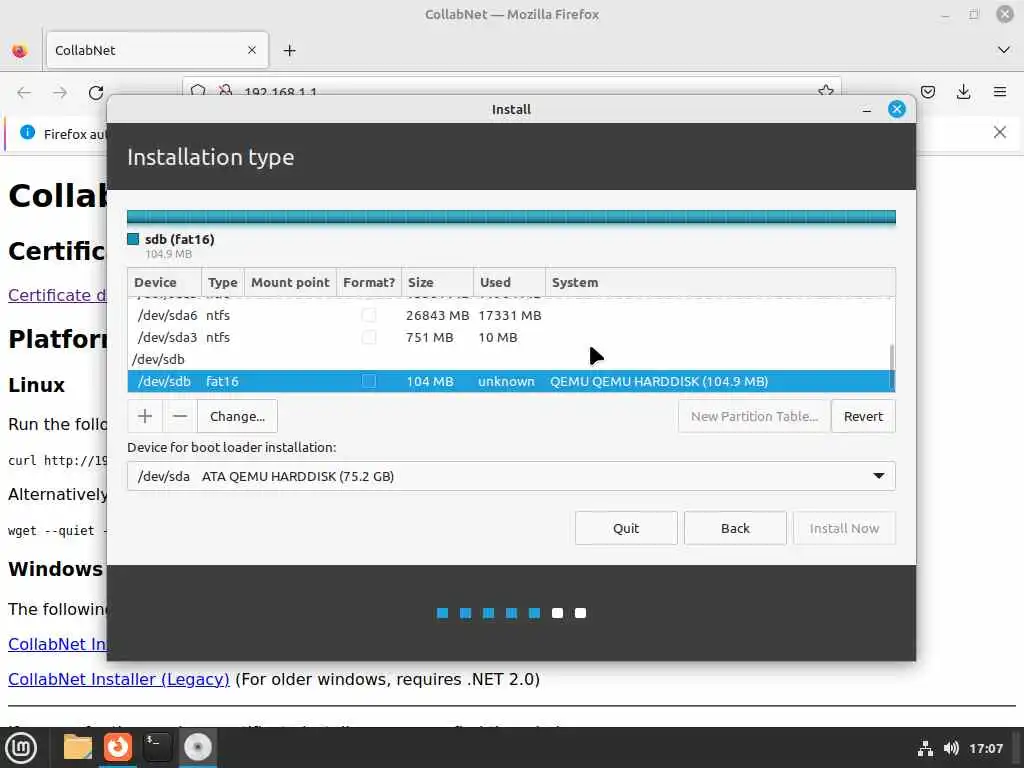Click the Firefox notification info icon
The image size is (1024, 768).
click(x=27, y=133)
